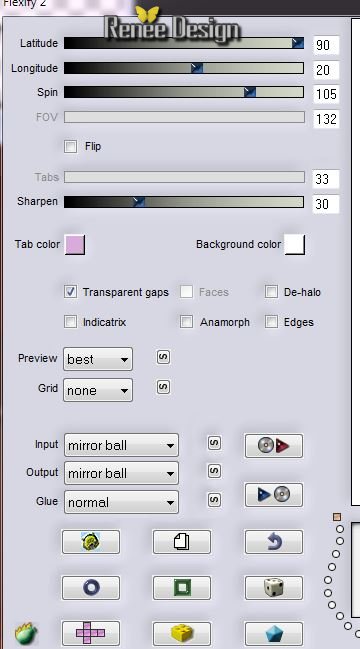Screen dimensions: 360x649
Task: Click the dice randomize button
Action: (274, 587)
